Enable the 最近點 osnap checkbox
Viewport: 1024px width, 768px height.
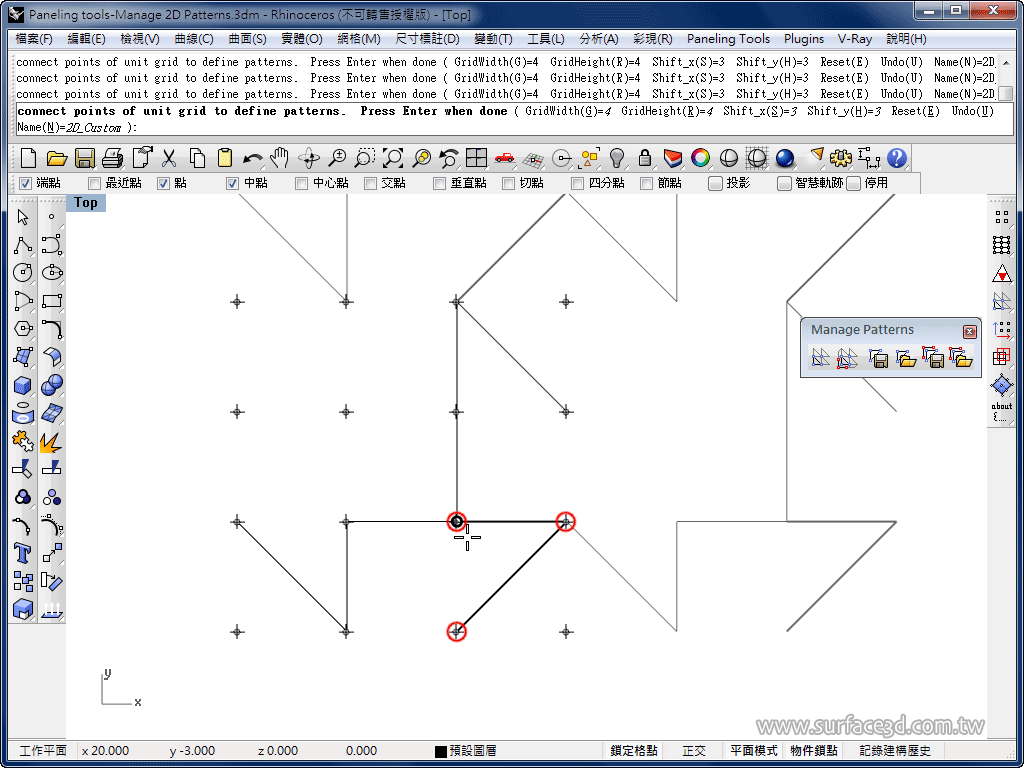point(95,184)
